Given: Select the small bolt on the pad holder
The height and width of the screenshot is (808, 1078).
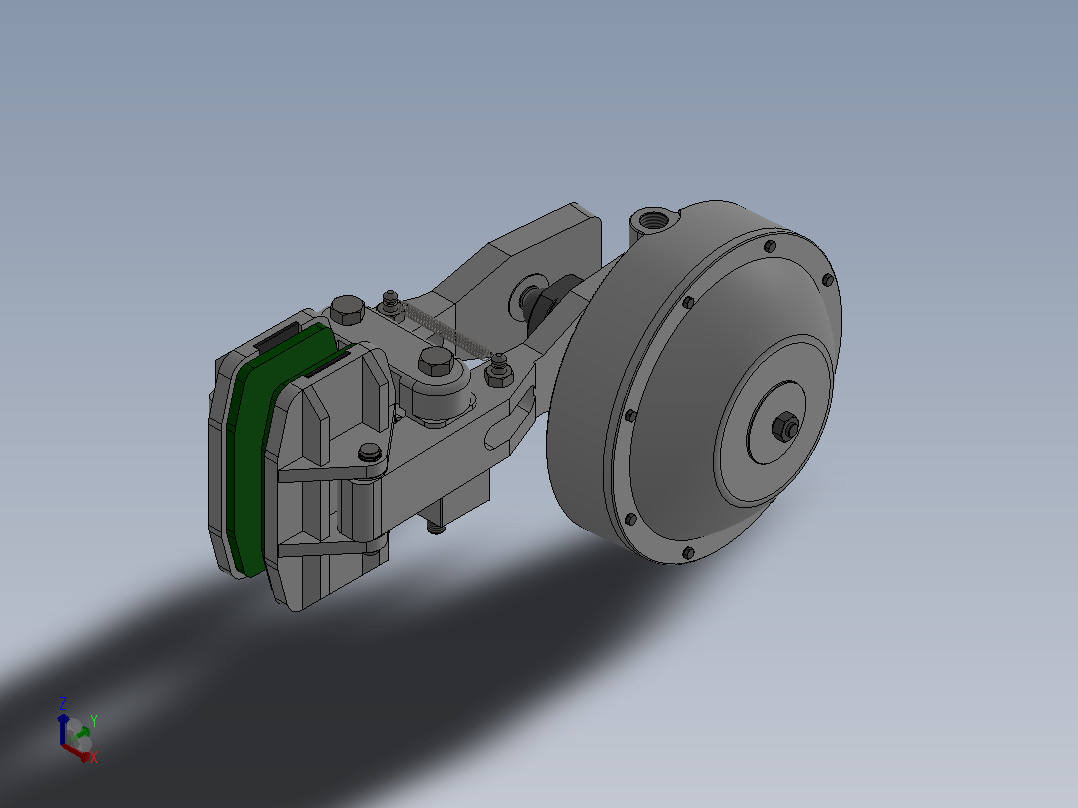Looking at the screenshot, I should pyautogui.click(x=370, y=452).
